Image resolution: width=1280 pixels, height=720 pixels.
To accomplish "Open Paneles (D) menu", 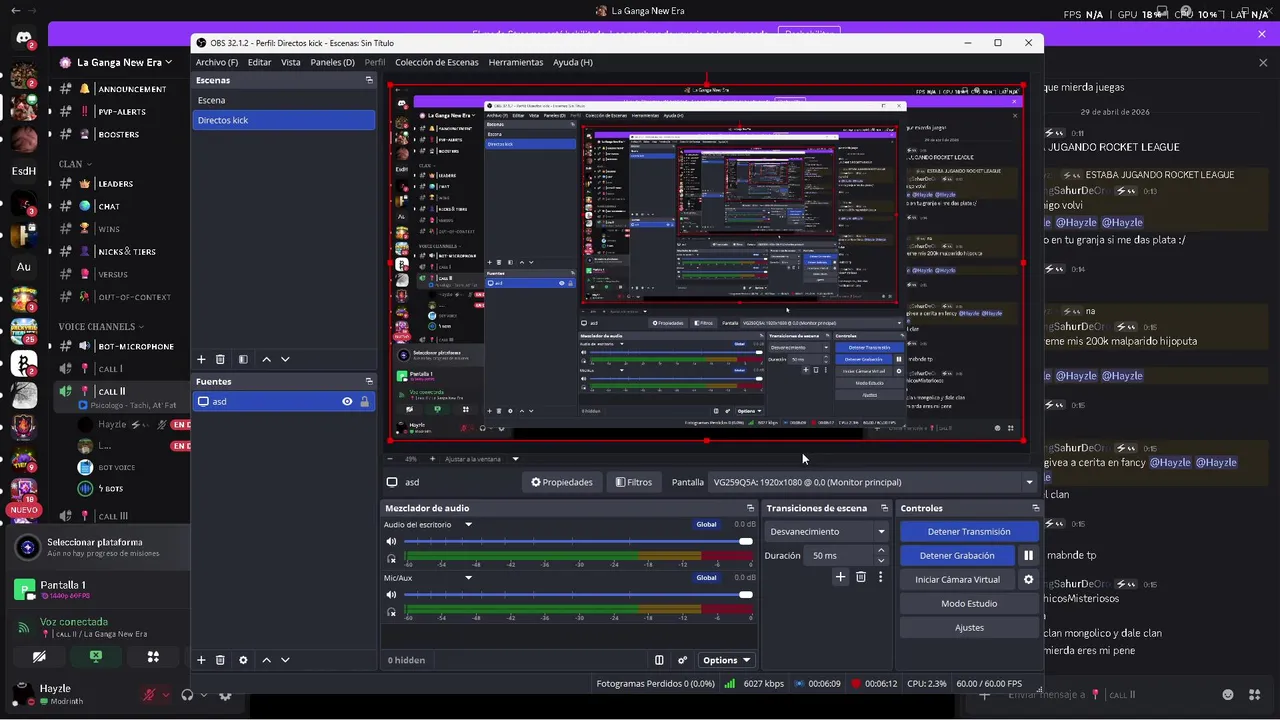I will [x=333, y=62].
